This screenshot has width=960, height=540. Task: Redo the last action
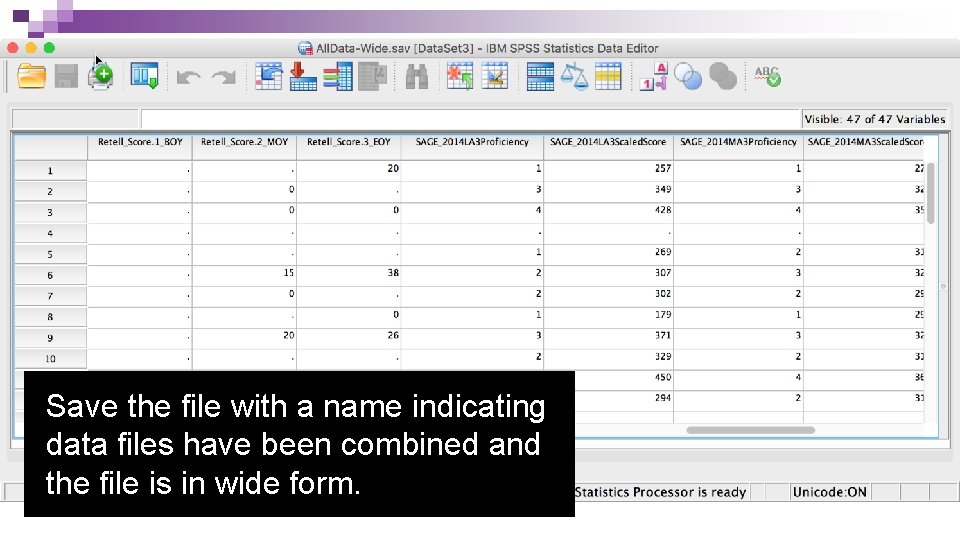click(x=223, y=77)
